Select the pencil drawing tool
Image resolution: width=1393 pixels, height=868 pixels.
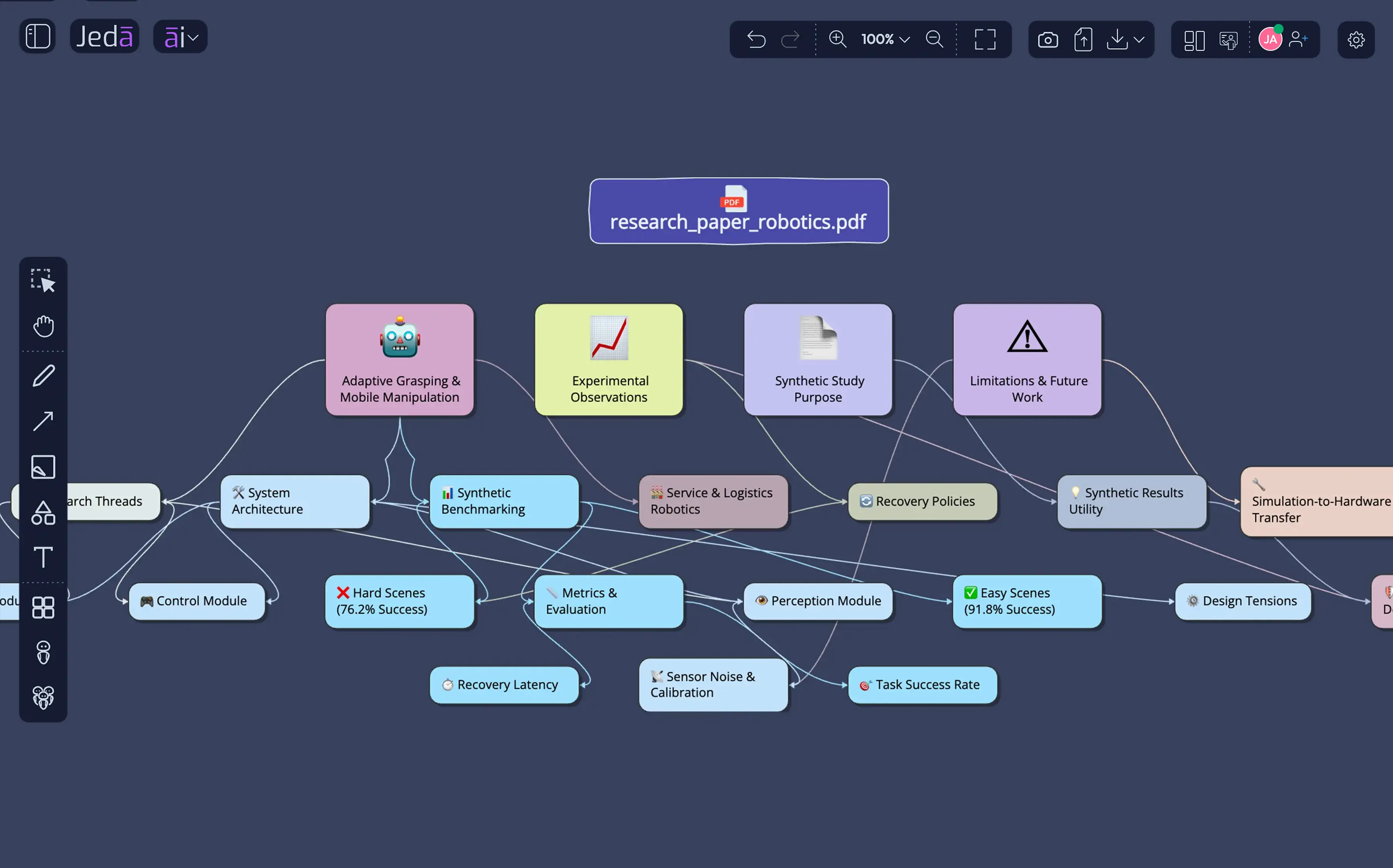click(43, 376)
